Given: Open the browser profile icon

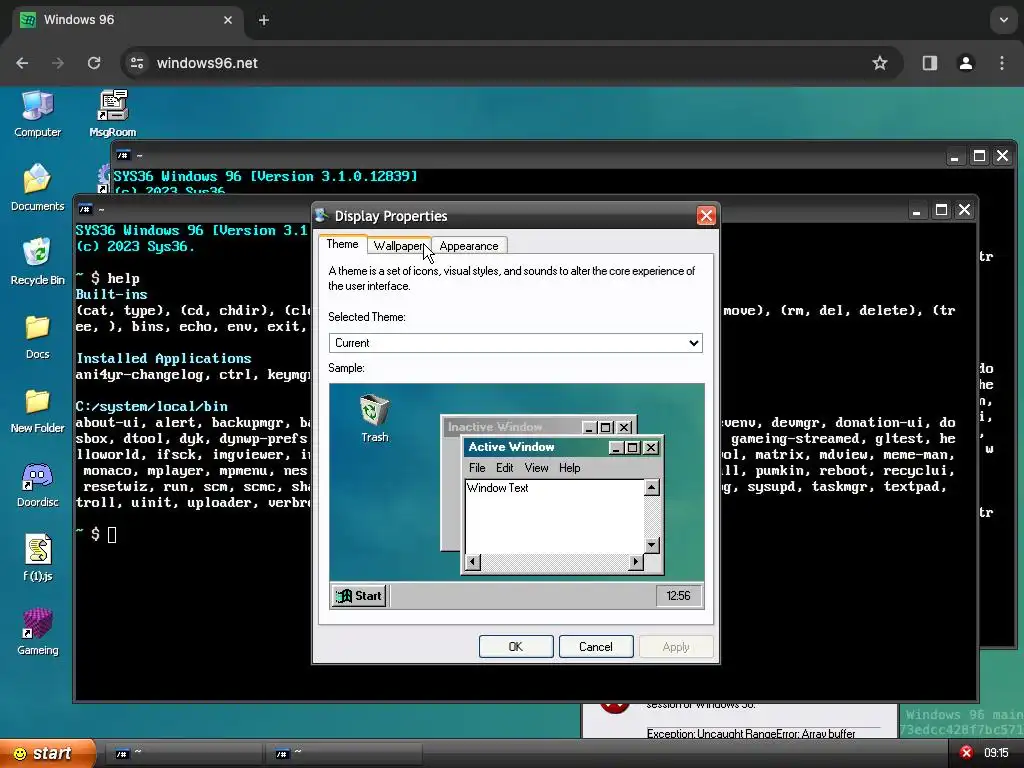Looking at the screenshot, I should click(x=965, y=63).
